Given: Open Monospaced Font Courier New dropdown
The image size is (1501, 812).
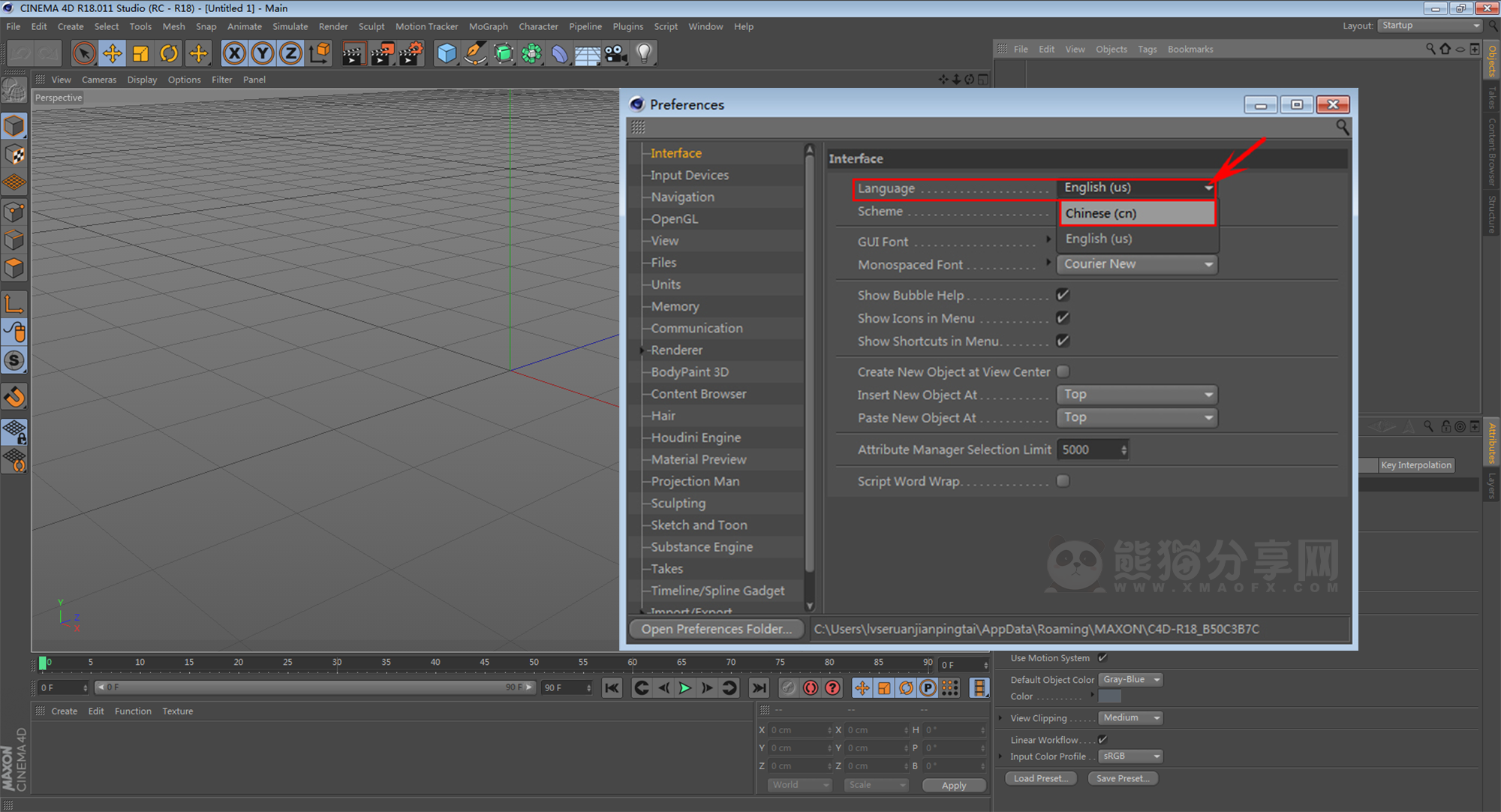Looking at the screenshot, I should point(1137,264).
